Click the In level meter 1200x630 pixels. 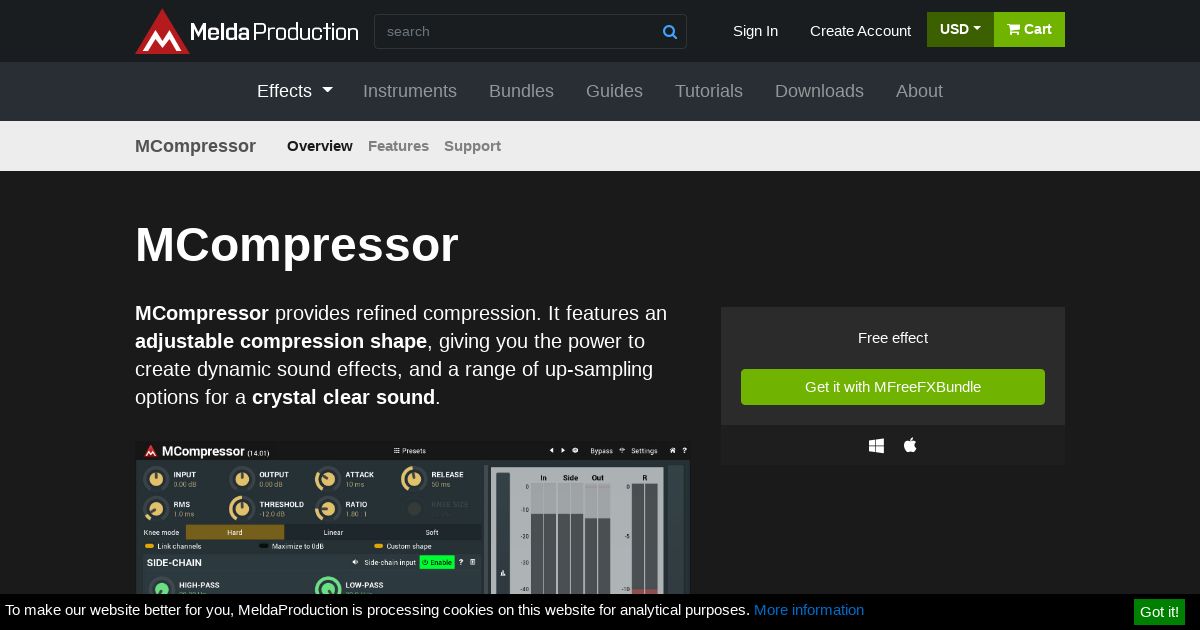pos(543,538)
